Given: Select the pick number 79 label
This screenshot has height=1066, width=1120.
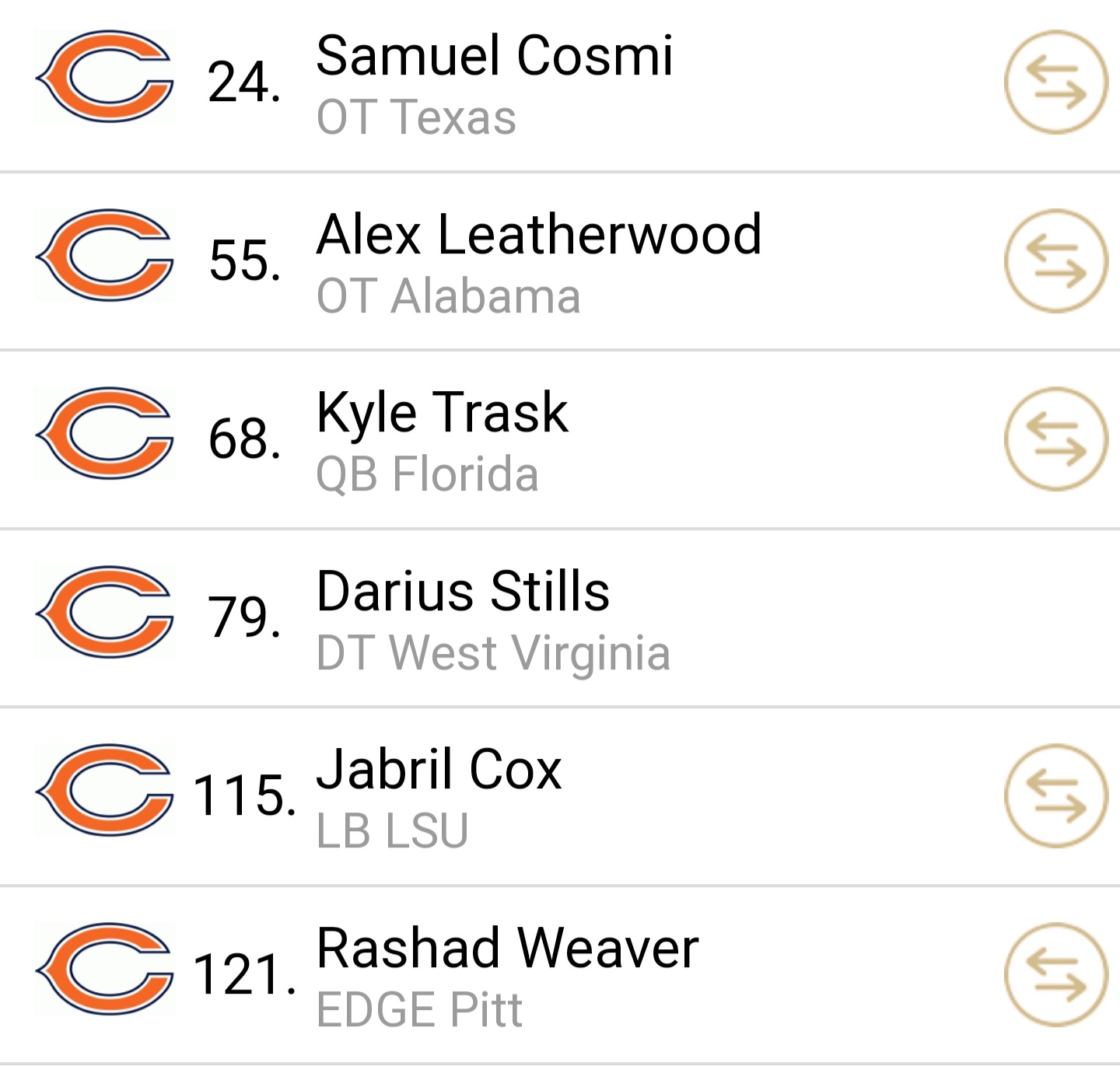Looking at the screenshot, I should click(x=244, y=617).
